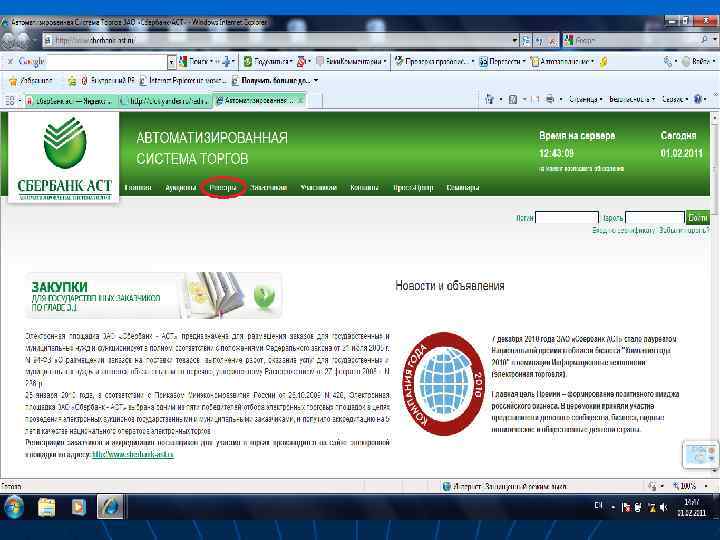Viewport: 720px width, 540px height.
Task: Click the Поделиться toolbar button
Action: (x=268, y=61)
